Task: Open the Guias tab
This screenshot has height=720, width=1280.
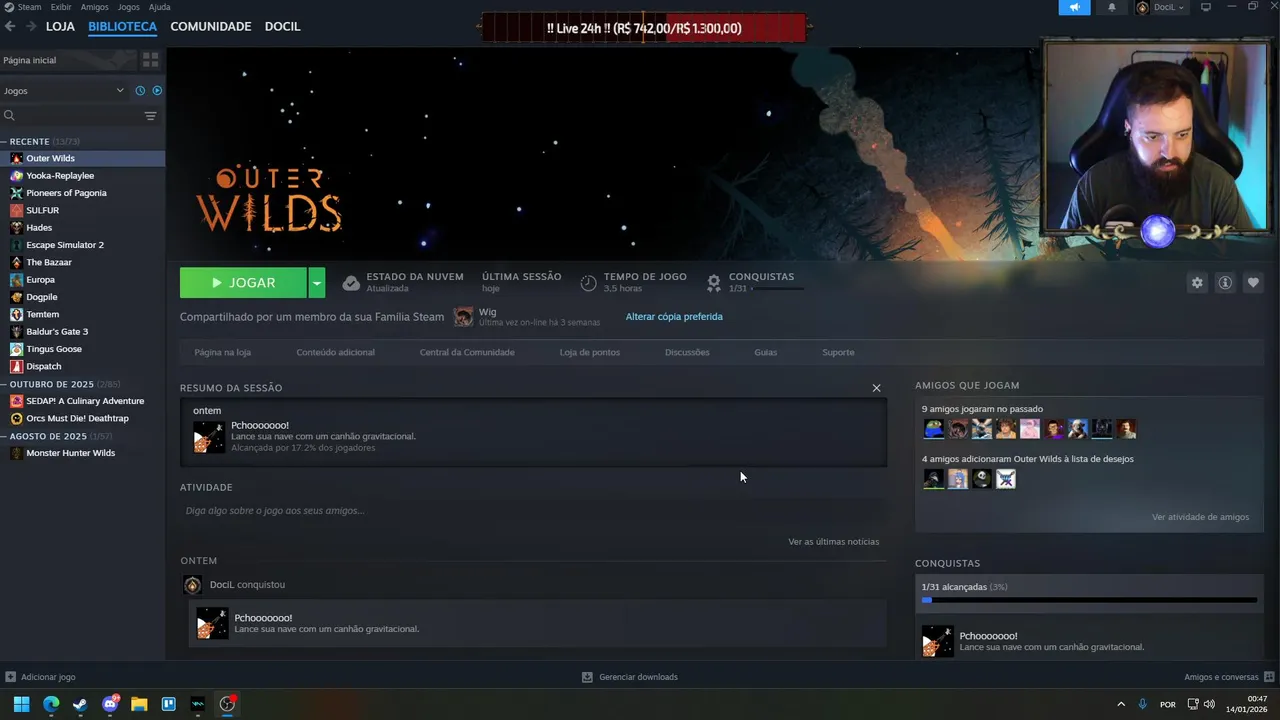Action: click(765, 352)
